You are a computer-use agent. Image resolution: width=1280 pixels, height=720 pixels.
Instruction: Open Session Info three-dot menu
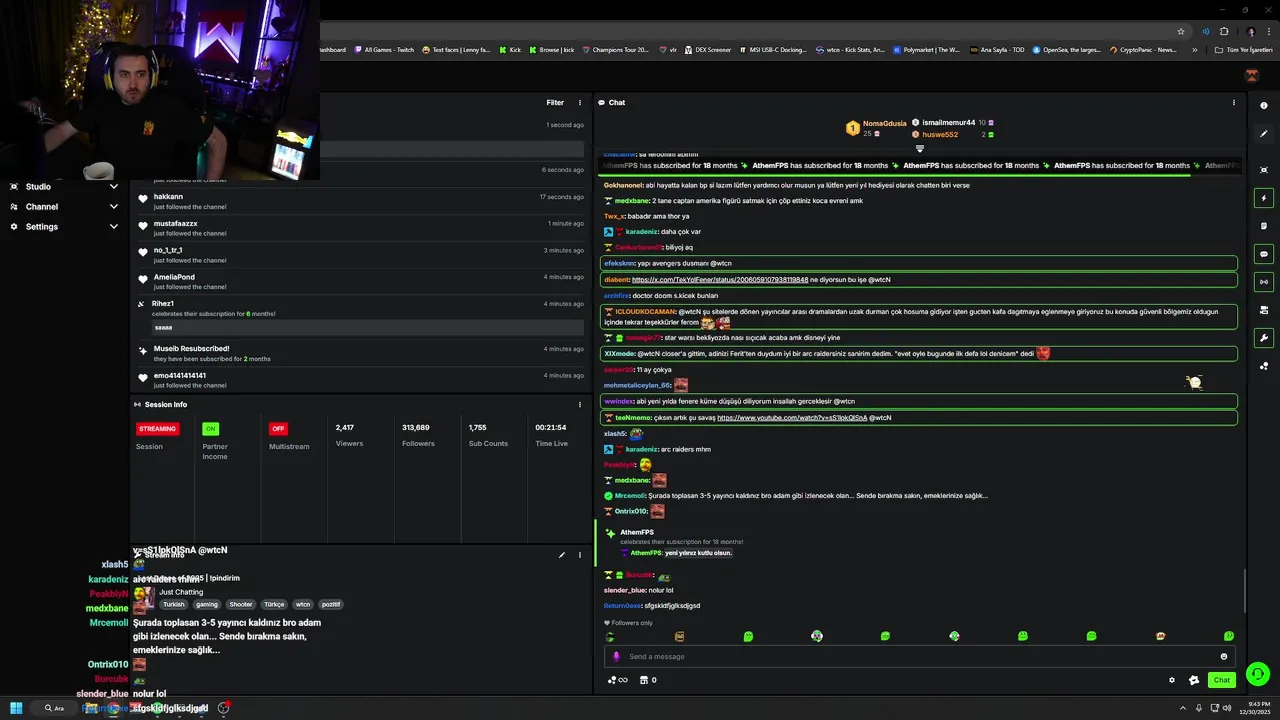(580, 405)
